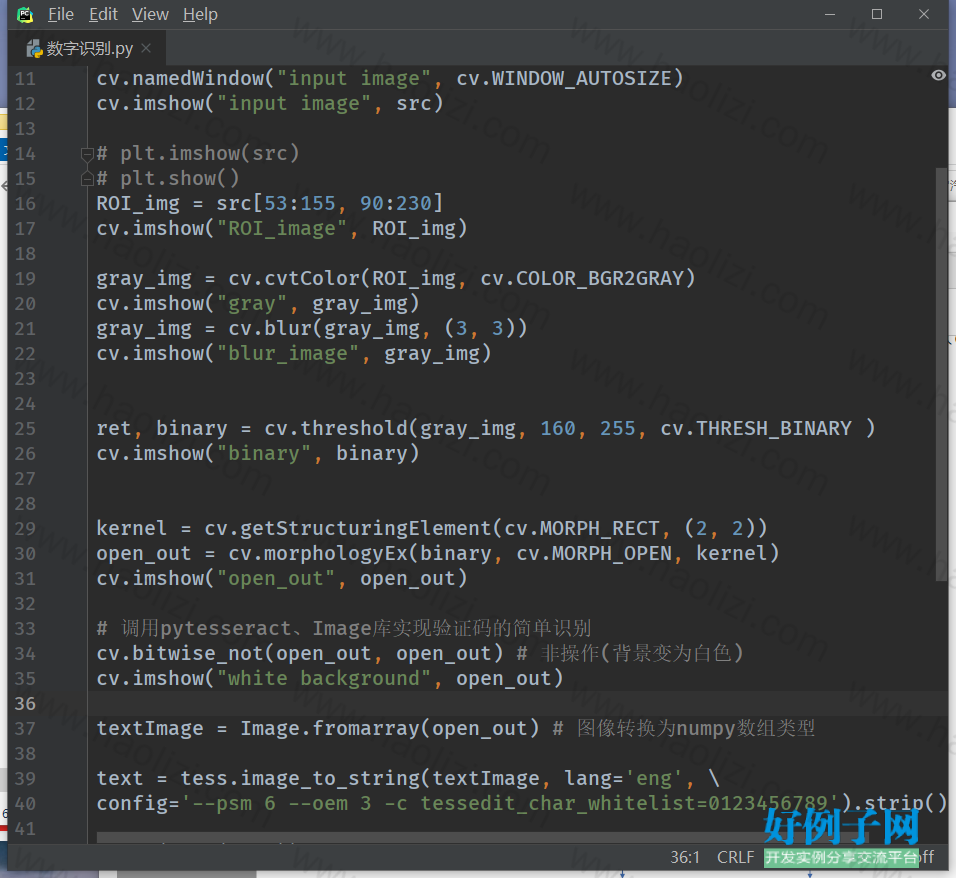This screenshot has height=878, width=956.
Task: Click line number 16 in gutter
Action: (26, 204)
